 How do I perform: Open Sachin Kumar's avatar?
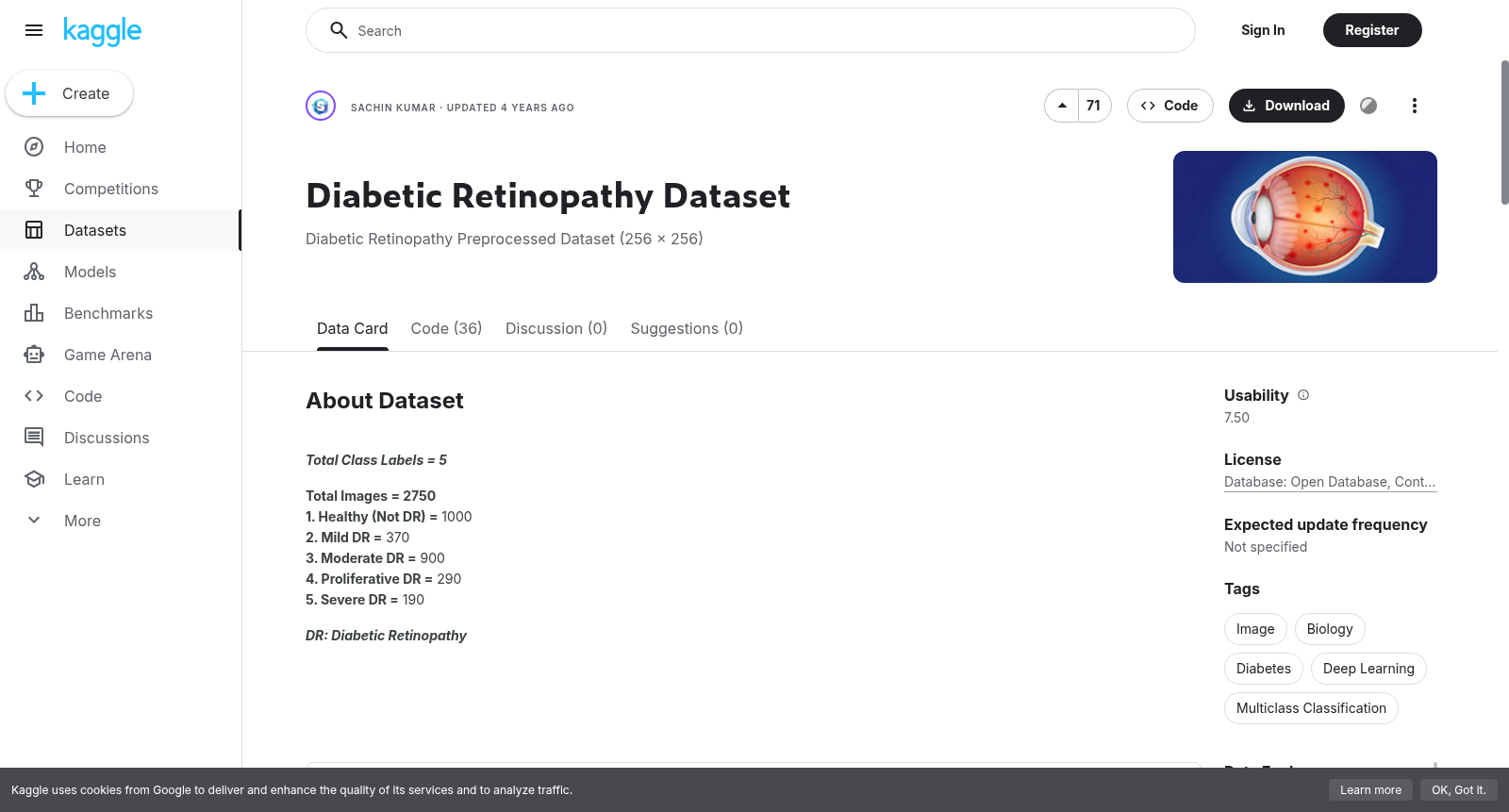(321, 106)
